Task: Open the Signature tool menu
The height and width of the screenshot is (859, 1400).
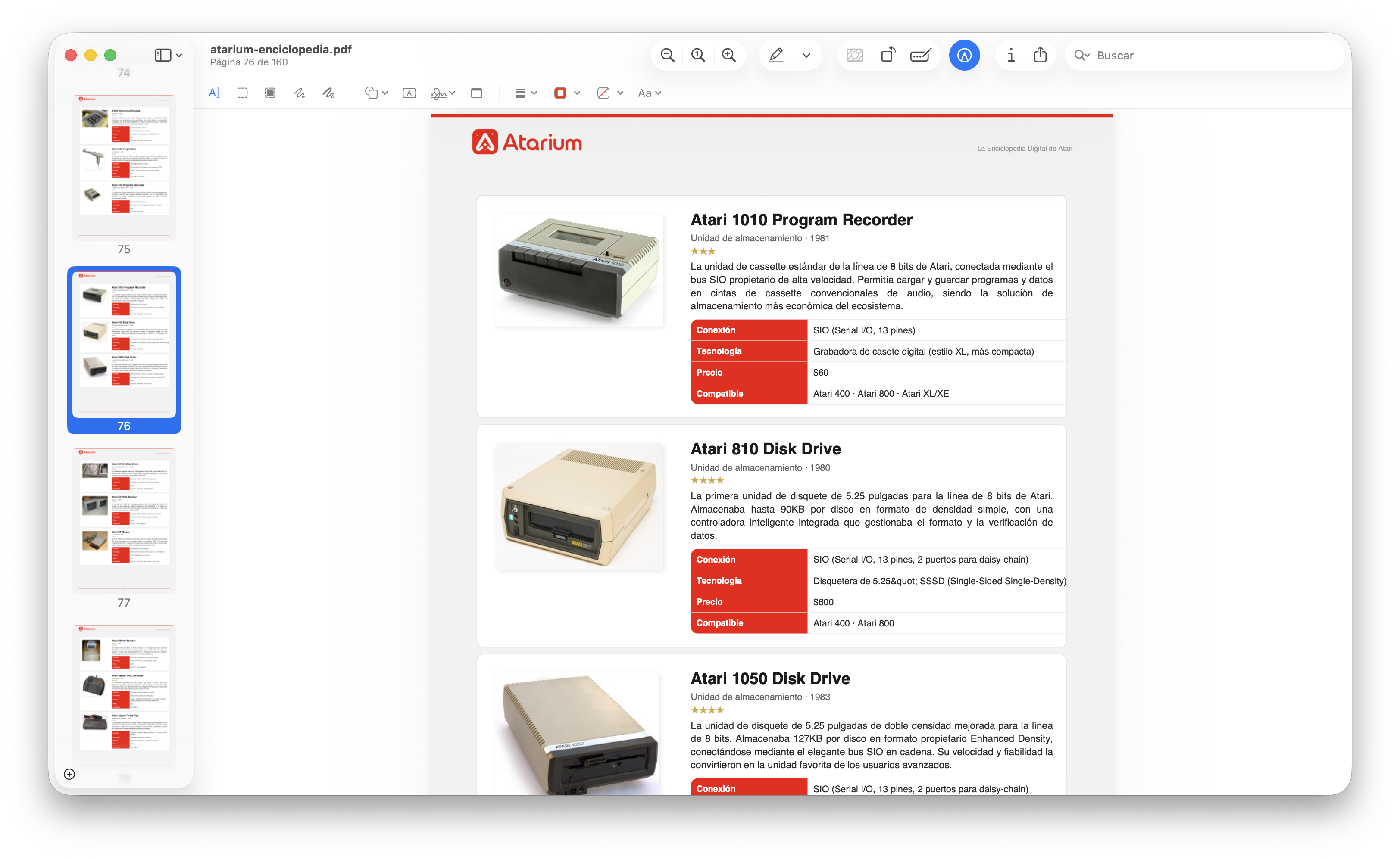Action: (443, 93)
